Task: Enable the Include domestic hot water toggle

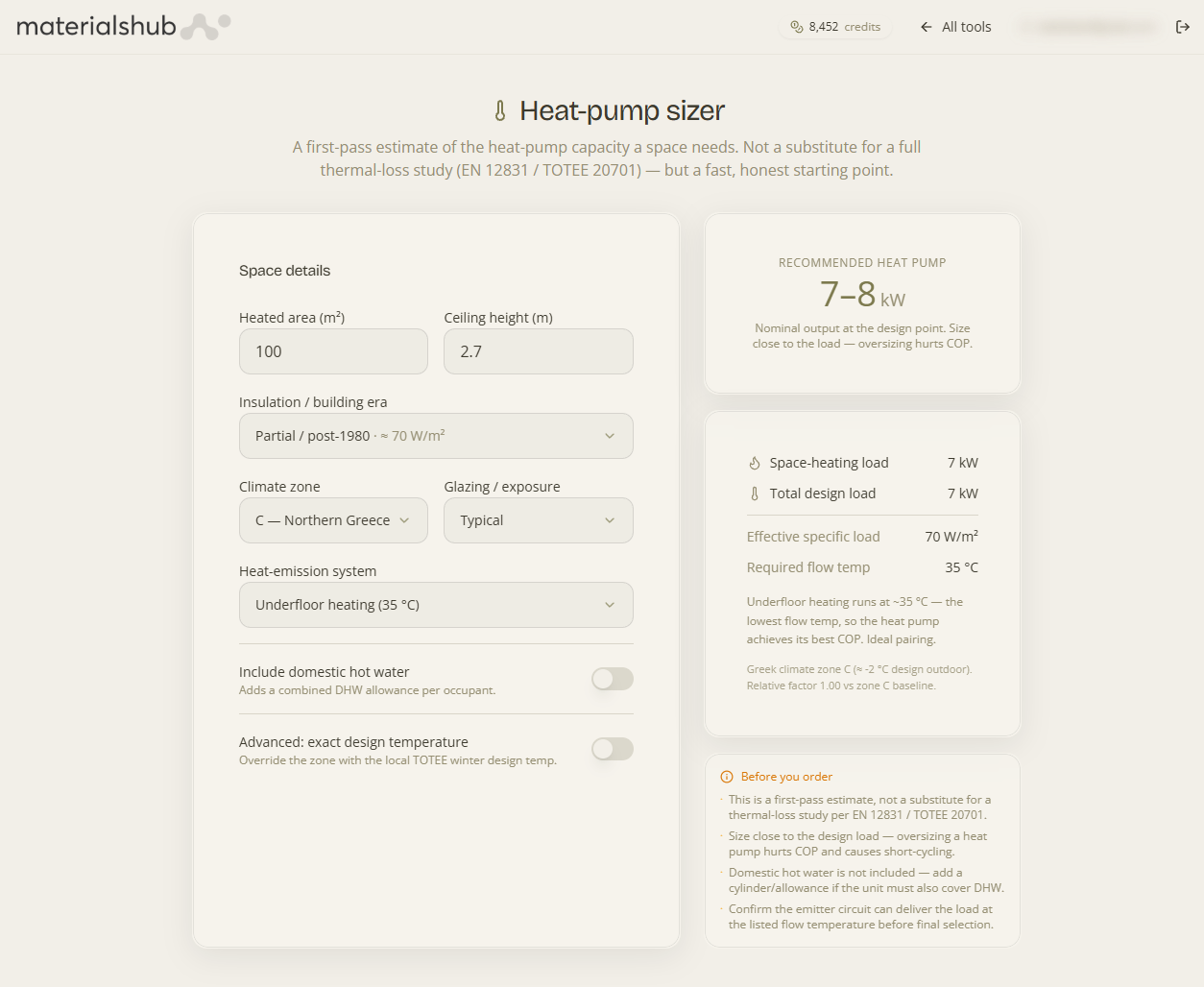Action: (x=613, y=679)
